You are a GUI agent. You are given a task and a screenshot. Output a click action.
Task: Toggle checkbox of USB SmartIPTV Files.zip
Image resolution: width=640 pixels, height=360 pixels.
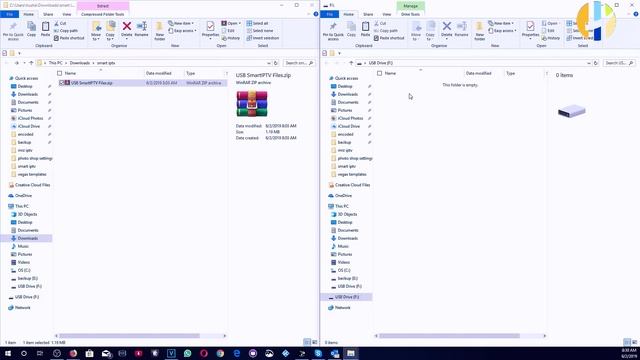62,82
